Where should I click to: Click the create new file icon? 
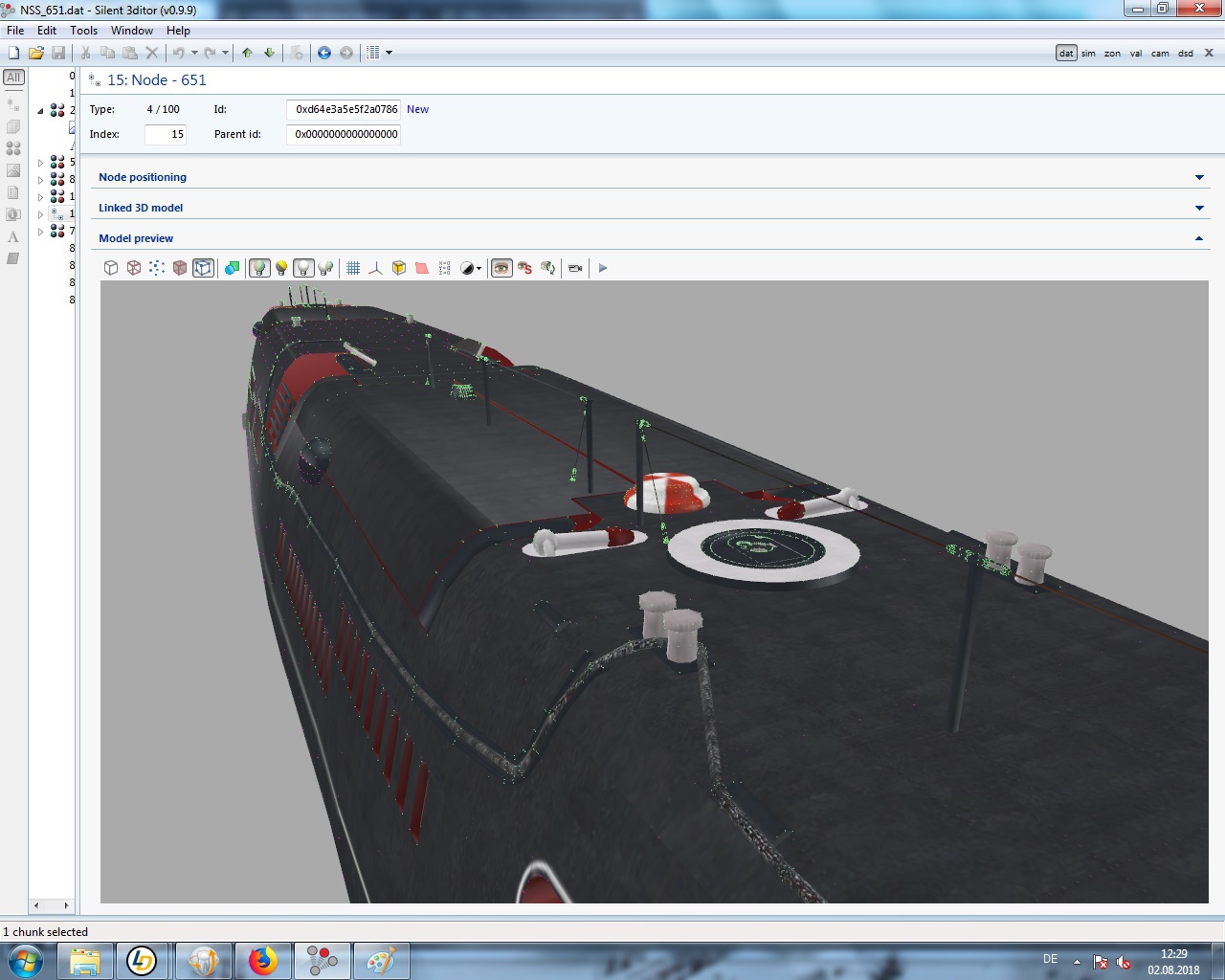point(13,53)
